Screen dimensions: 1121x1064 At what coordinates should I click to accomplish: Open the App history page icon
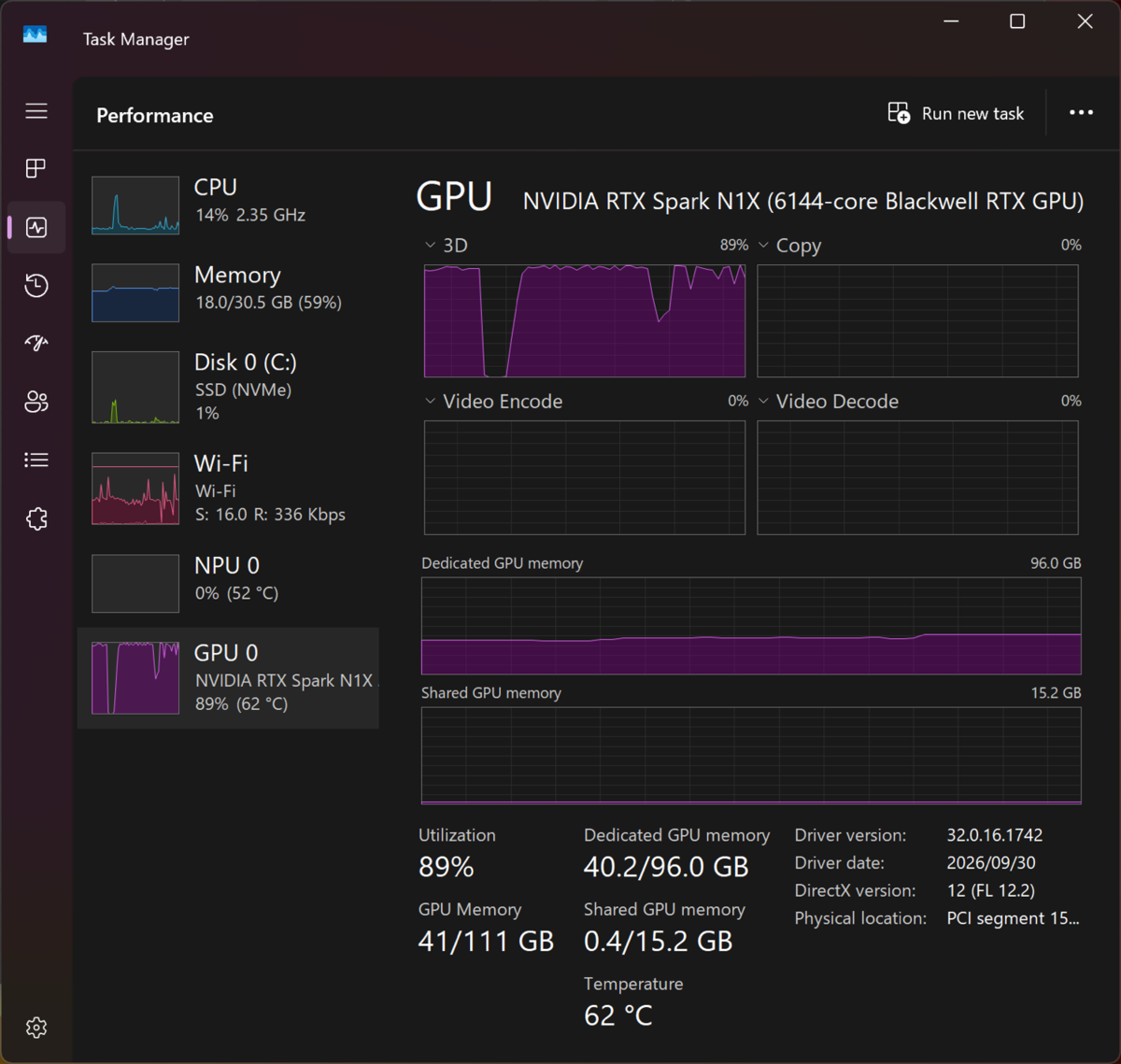(36, 285)
